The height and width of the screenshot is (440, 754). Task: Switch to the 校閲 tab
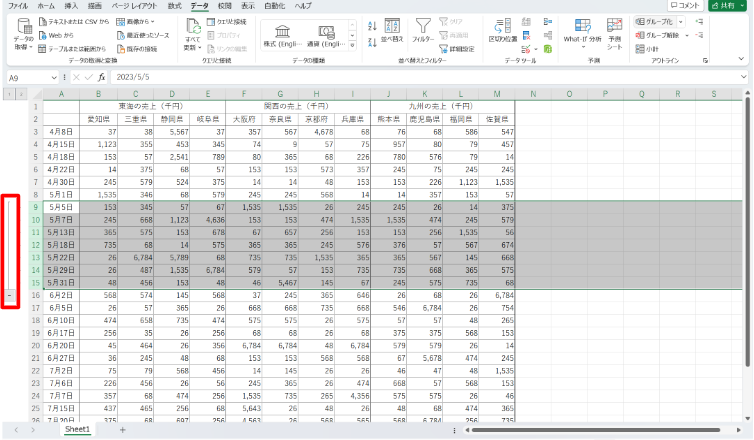(225, 6)
